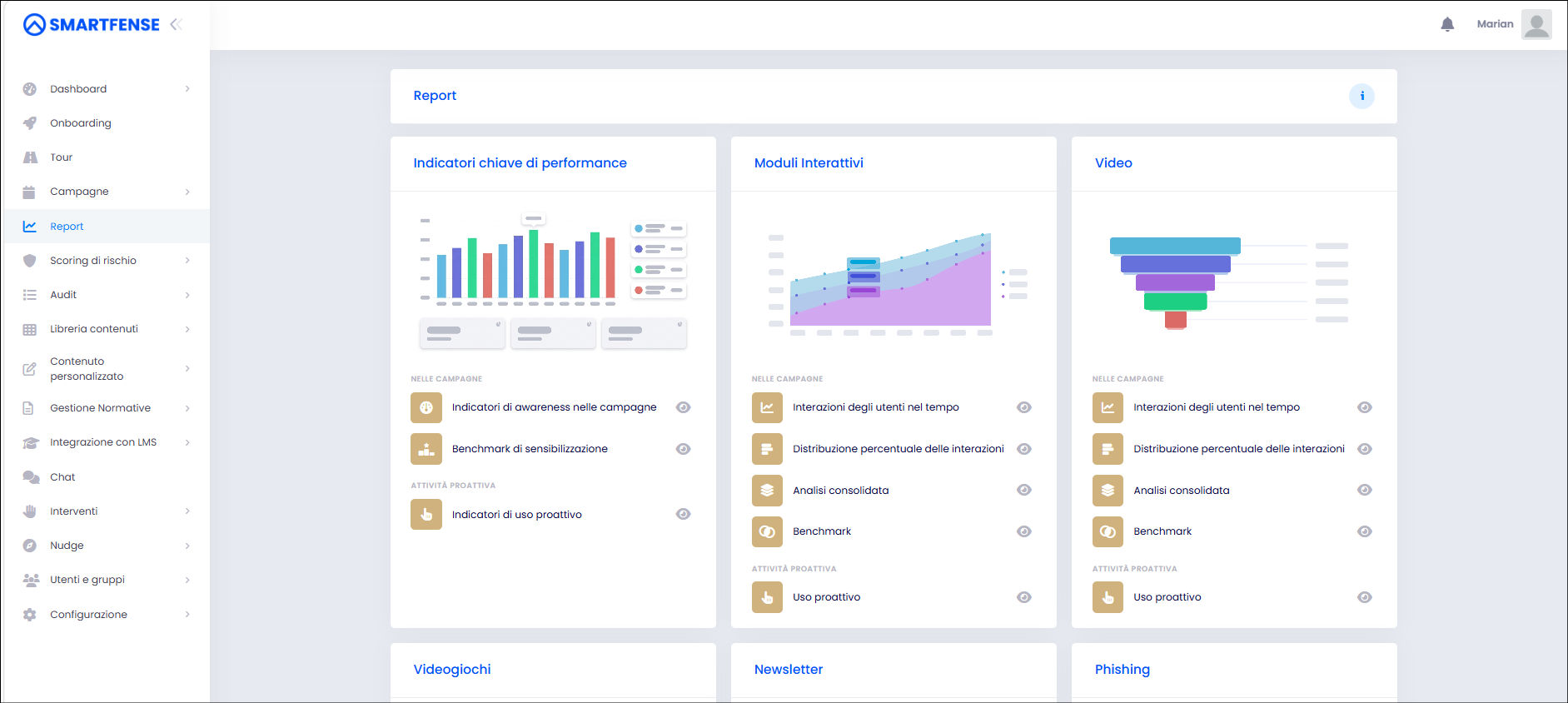
Task: Click the Report info icon button
Action: tap(1361, 96)
